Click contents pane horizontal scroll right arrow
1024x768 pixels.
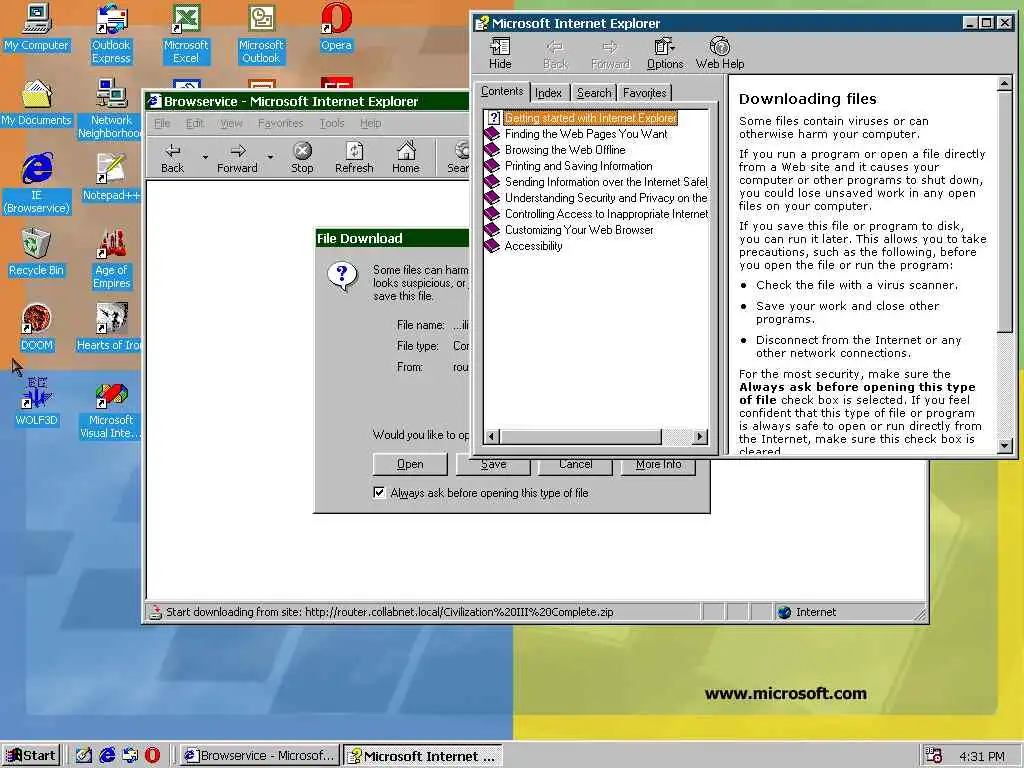700,436
